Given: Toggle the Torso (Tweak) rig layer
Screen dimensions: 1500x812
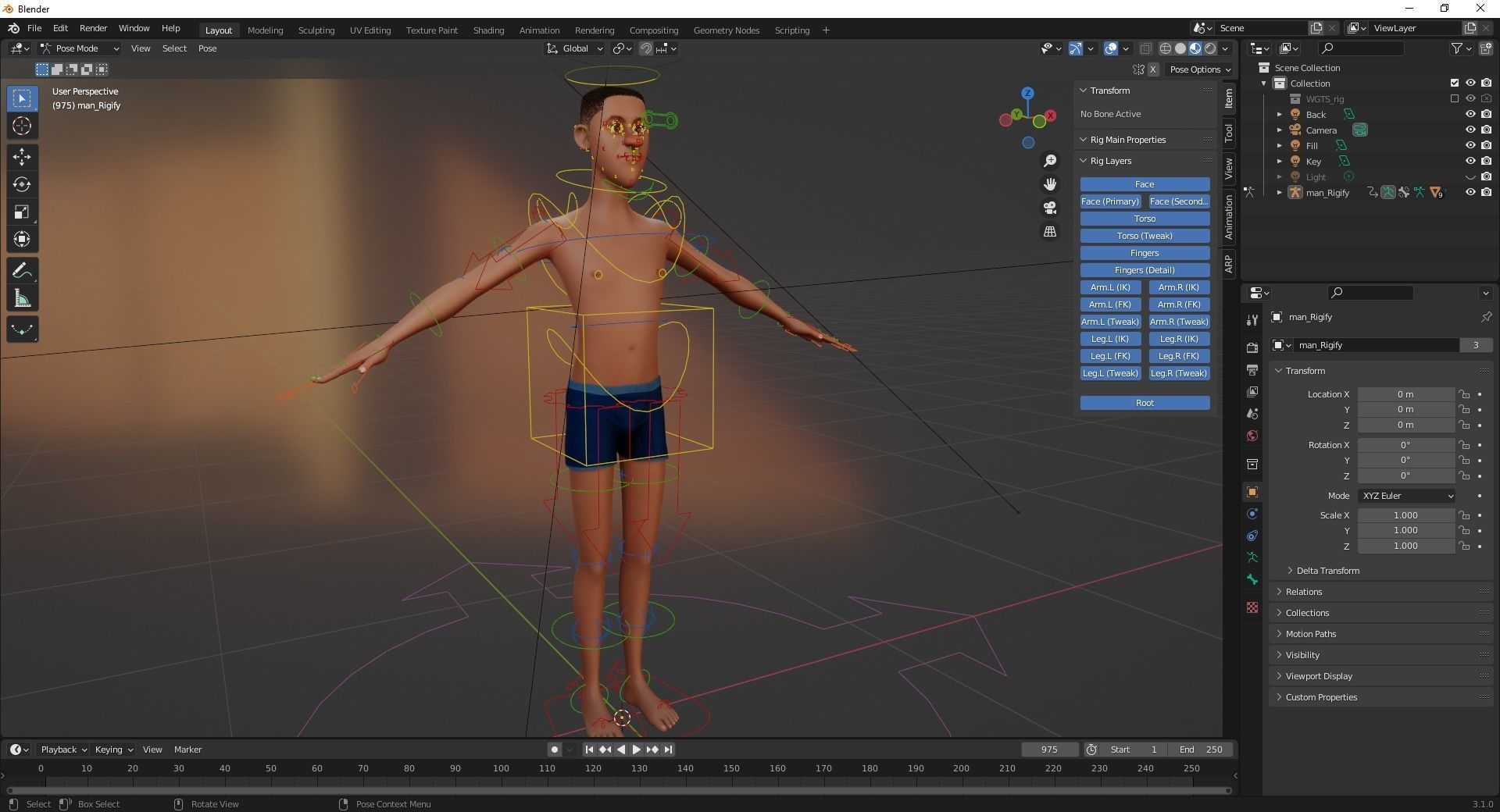Looking at the screenshot, I should 1145,236.
